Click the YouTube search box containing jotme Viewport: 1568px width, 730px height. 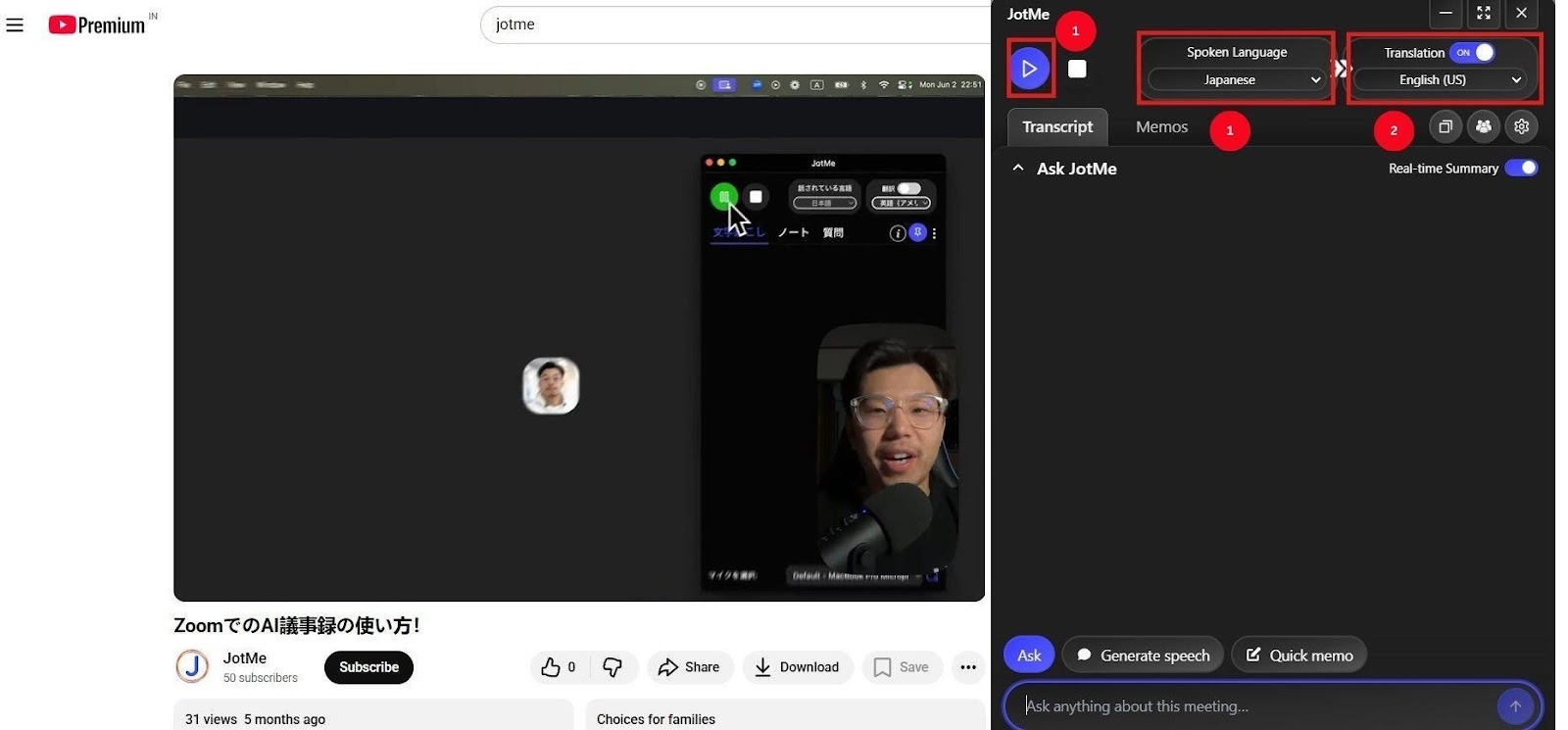pyautogui.click(x=735, y=24)
